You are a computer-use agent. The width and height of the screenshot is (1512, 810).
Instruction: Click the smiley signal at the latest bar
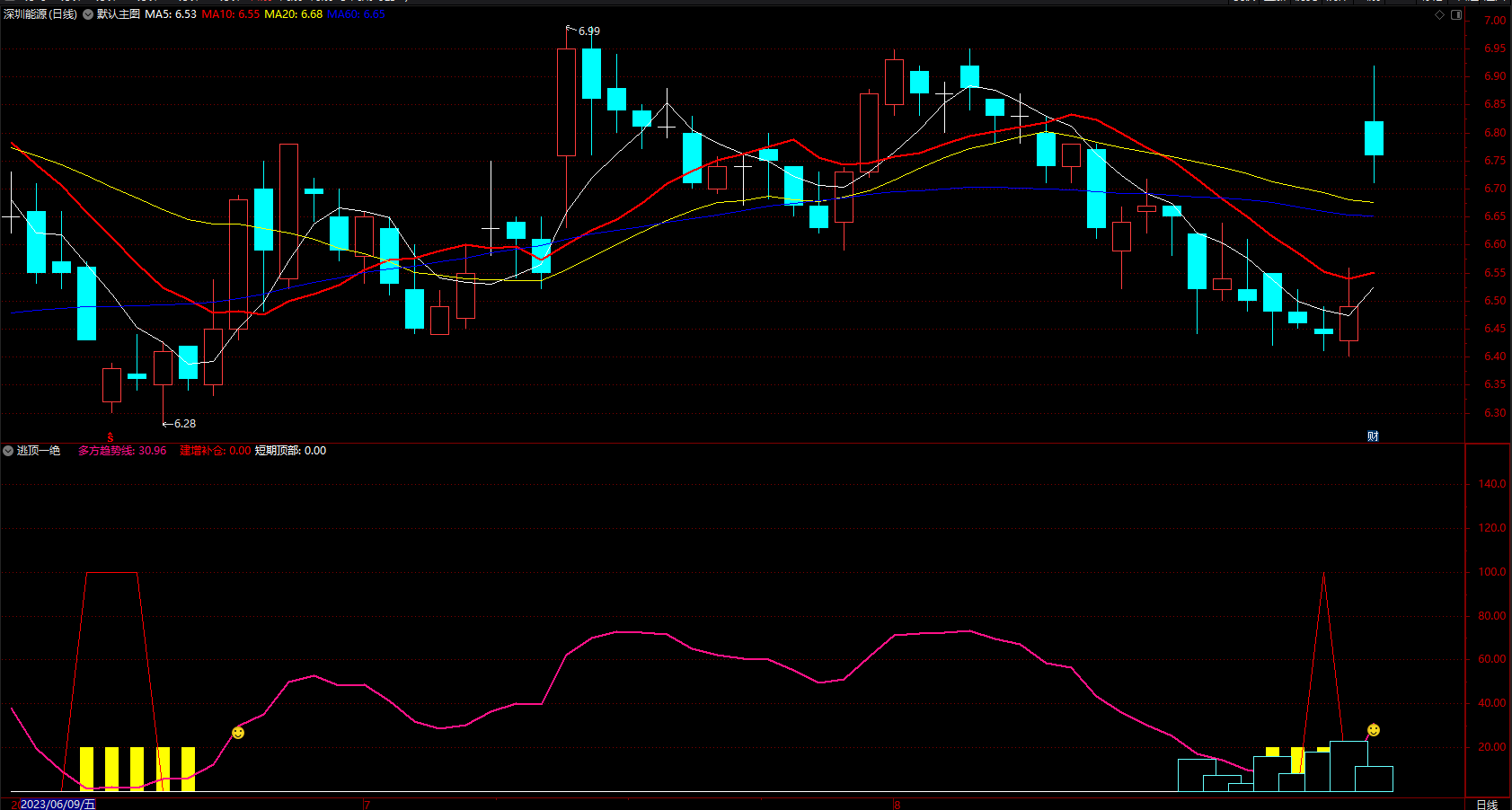click(x=1374, y=730)
